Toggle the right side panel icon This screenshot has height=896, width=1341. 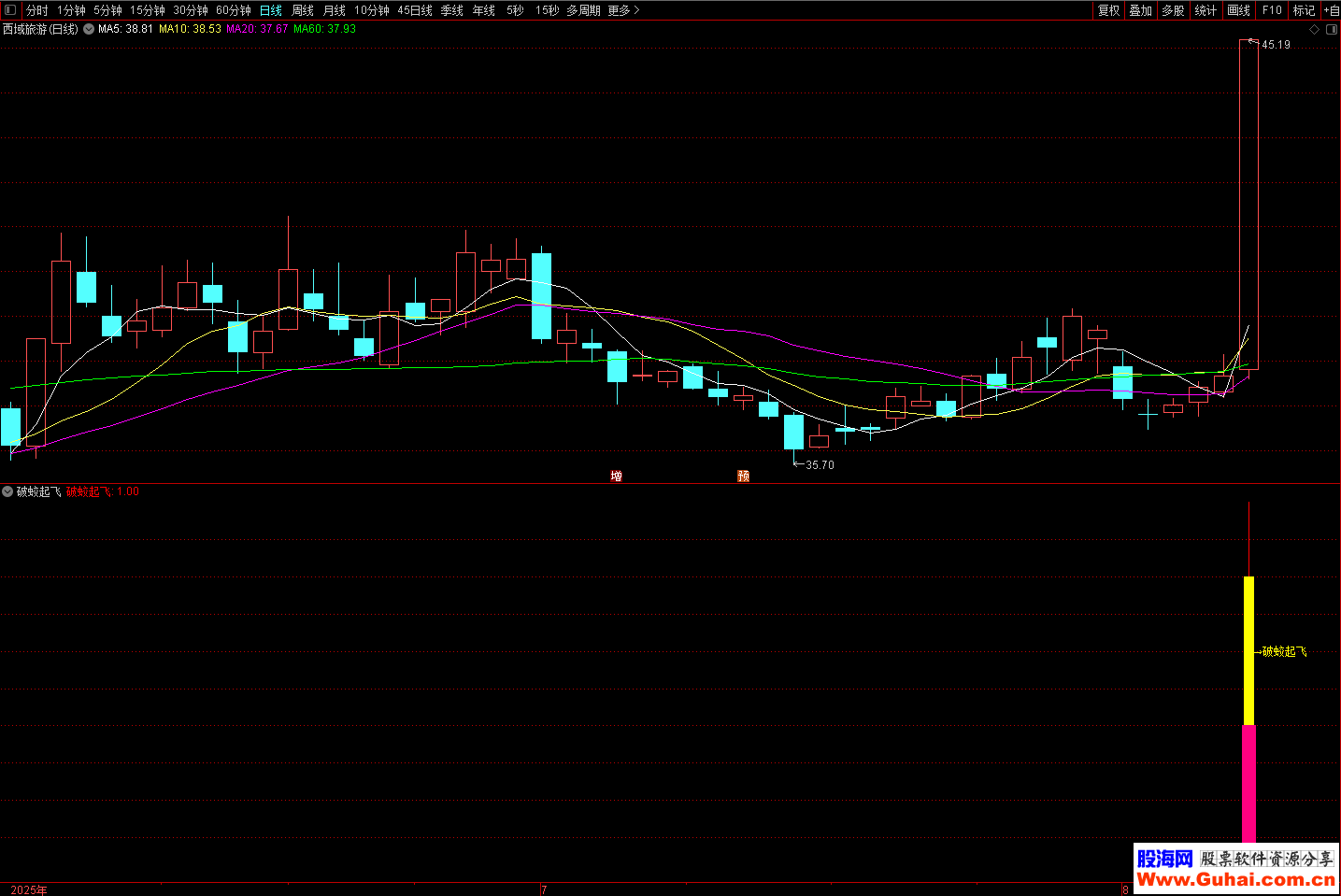(1331, 29)
